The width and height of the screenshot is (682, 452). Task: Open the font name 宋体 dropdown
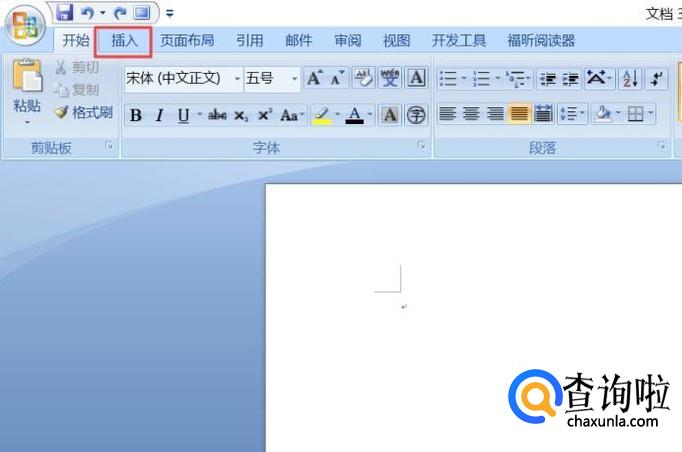click(237, 79)
